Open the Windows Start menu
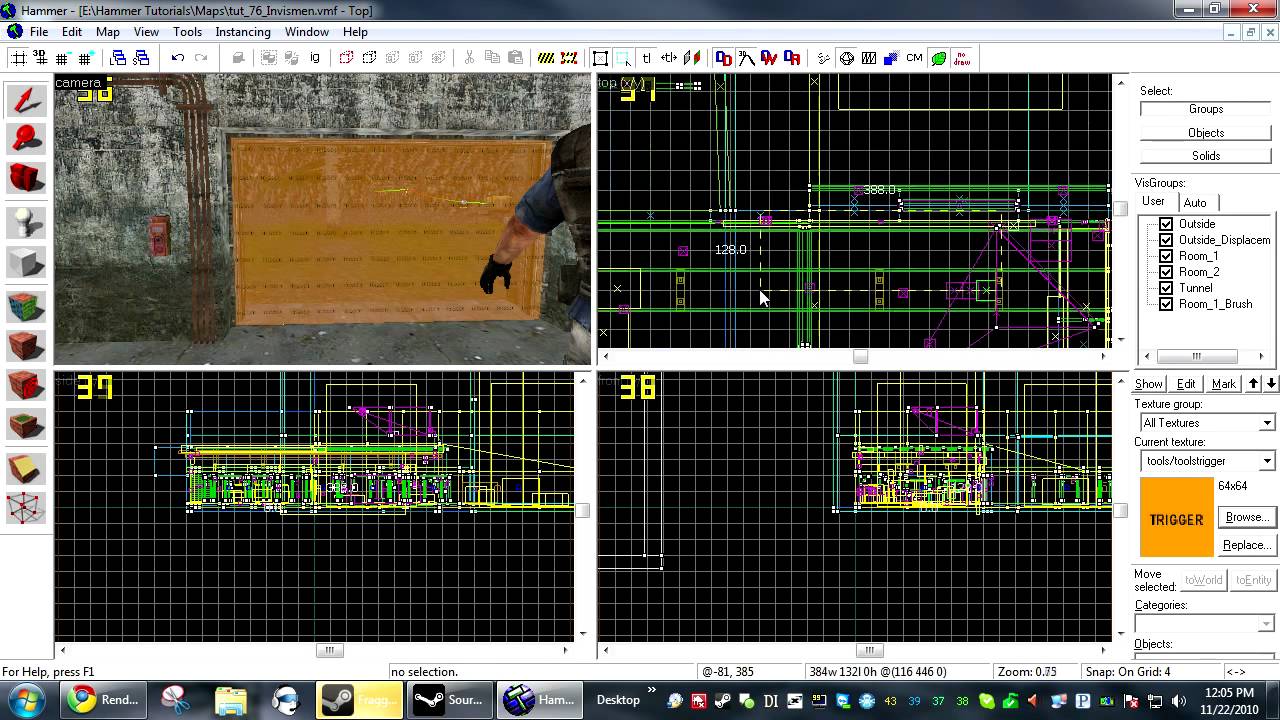This screenshot has height=720, width=1280. pos(24,699)
